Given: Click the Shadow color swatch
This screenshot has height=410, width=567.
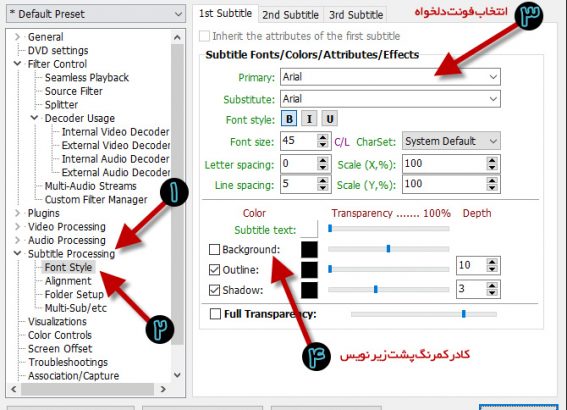Looking at the screenshot, I should point(309,290).
